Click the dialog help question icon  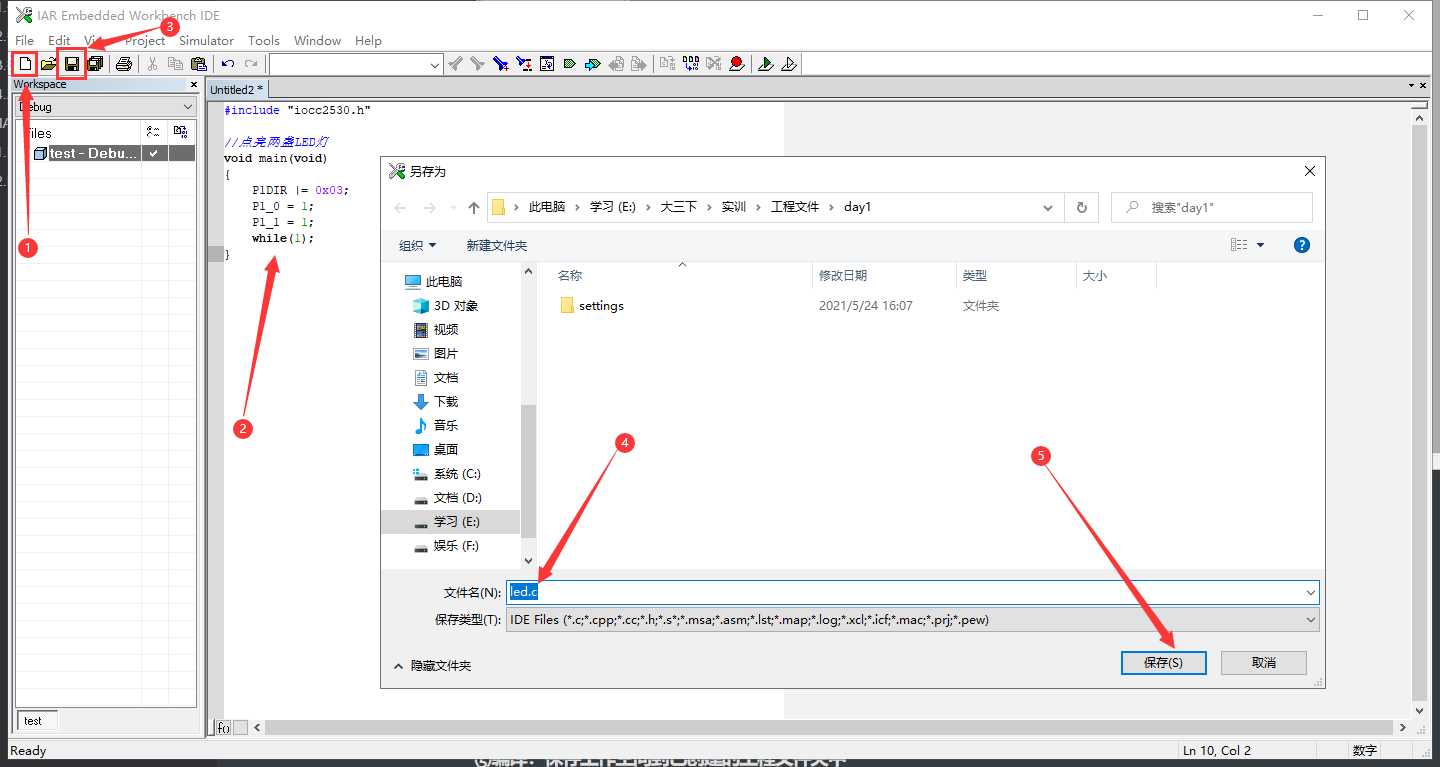tap(1302, 245)
